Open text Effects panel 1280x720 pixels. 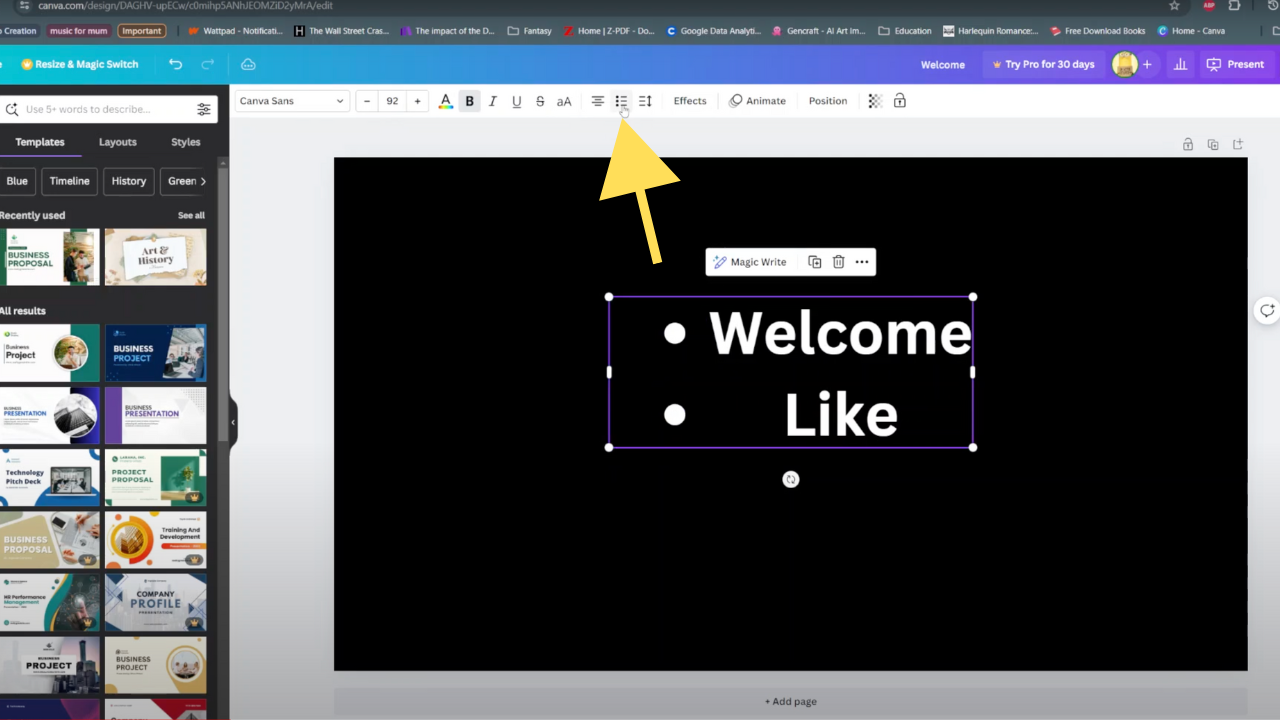690,101
